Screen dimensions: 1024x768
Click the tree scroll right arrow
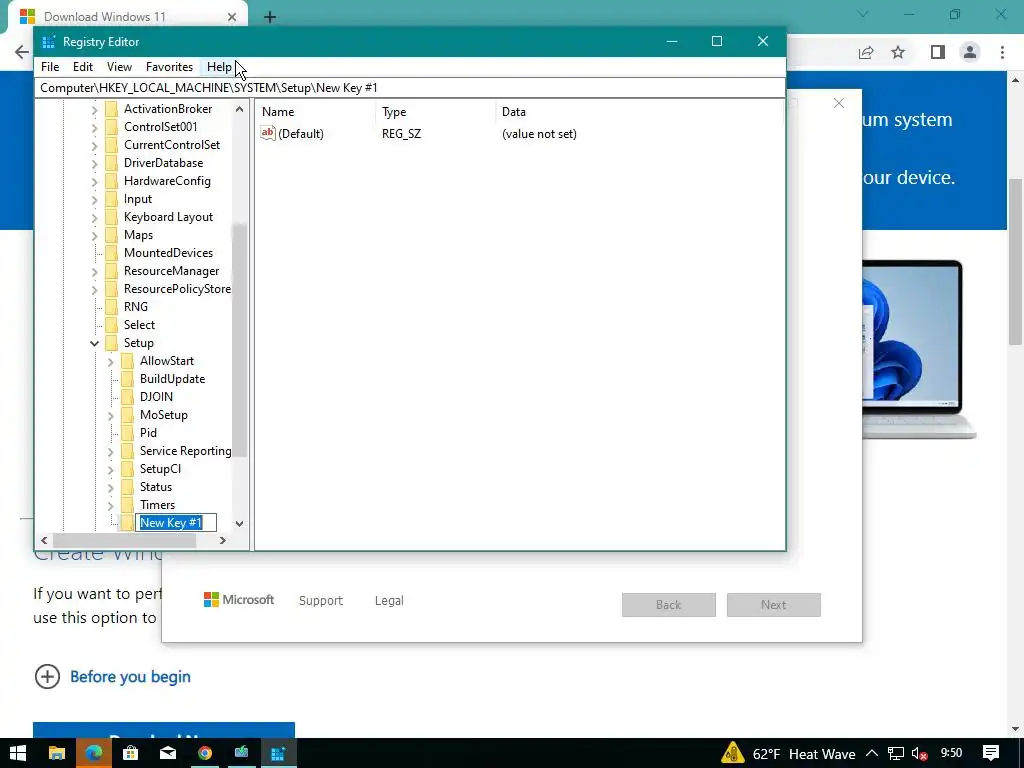[x=223, y=541]
